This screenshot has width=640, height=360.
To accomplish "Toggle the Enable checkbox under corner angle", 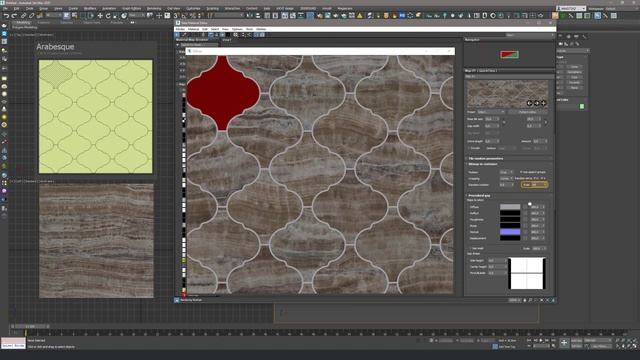I will click(469, 148).
